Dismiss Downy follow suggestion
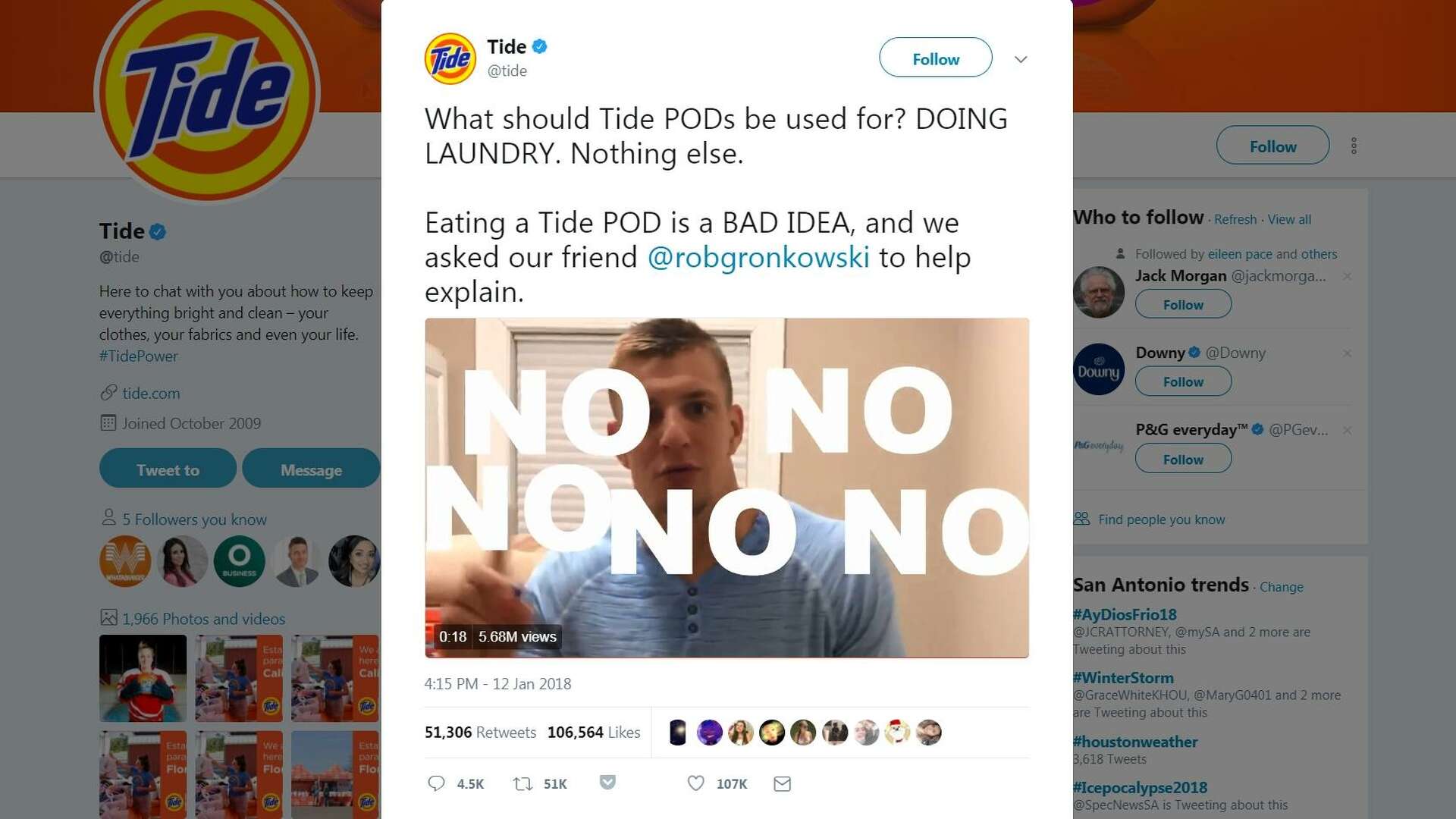Viewport: 1456px width, 819px height. pyautogui.click(x=1347, y=353)
